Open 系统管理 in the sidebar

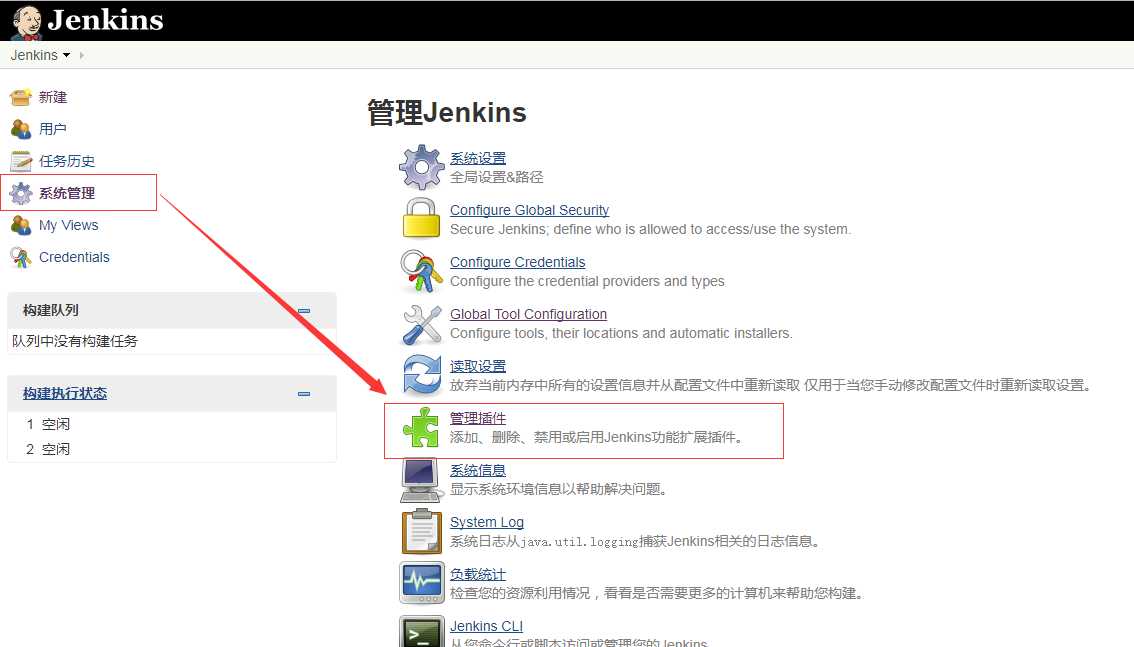(x=67, y=193)
